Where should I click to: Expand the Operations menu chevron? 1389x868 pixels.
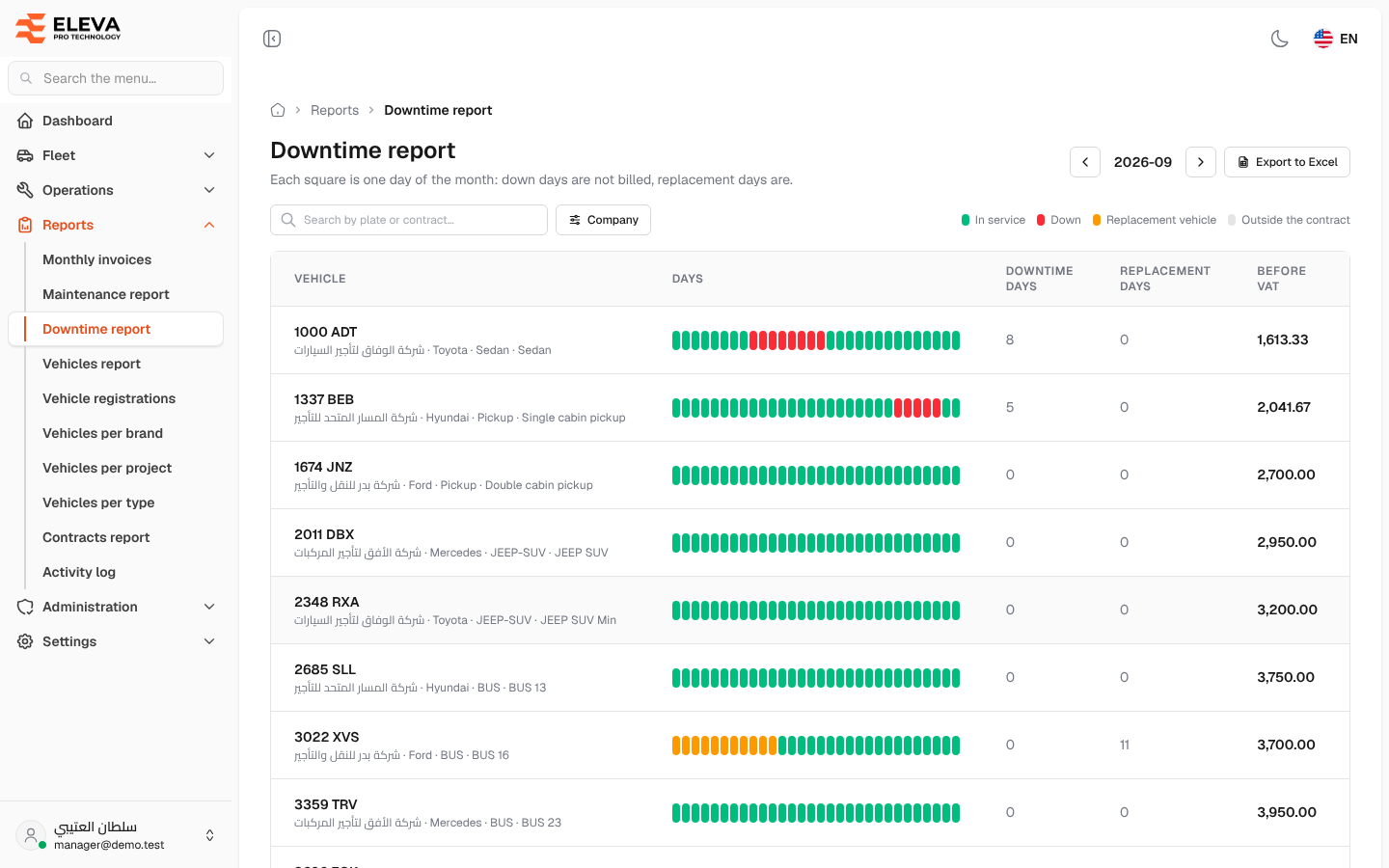tap(209, 190)
